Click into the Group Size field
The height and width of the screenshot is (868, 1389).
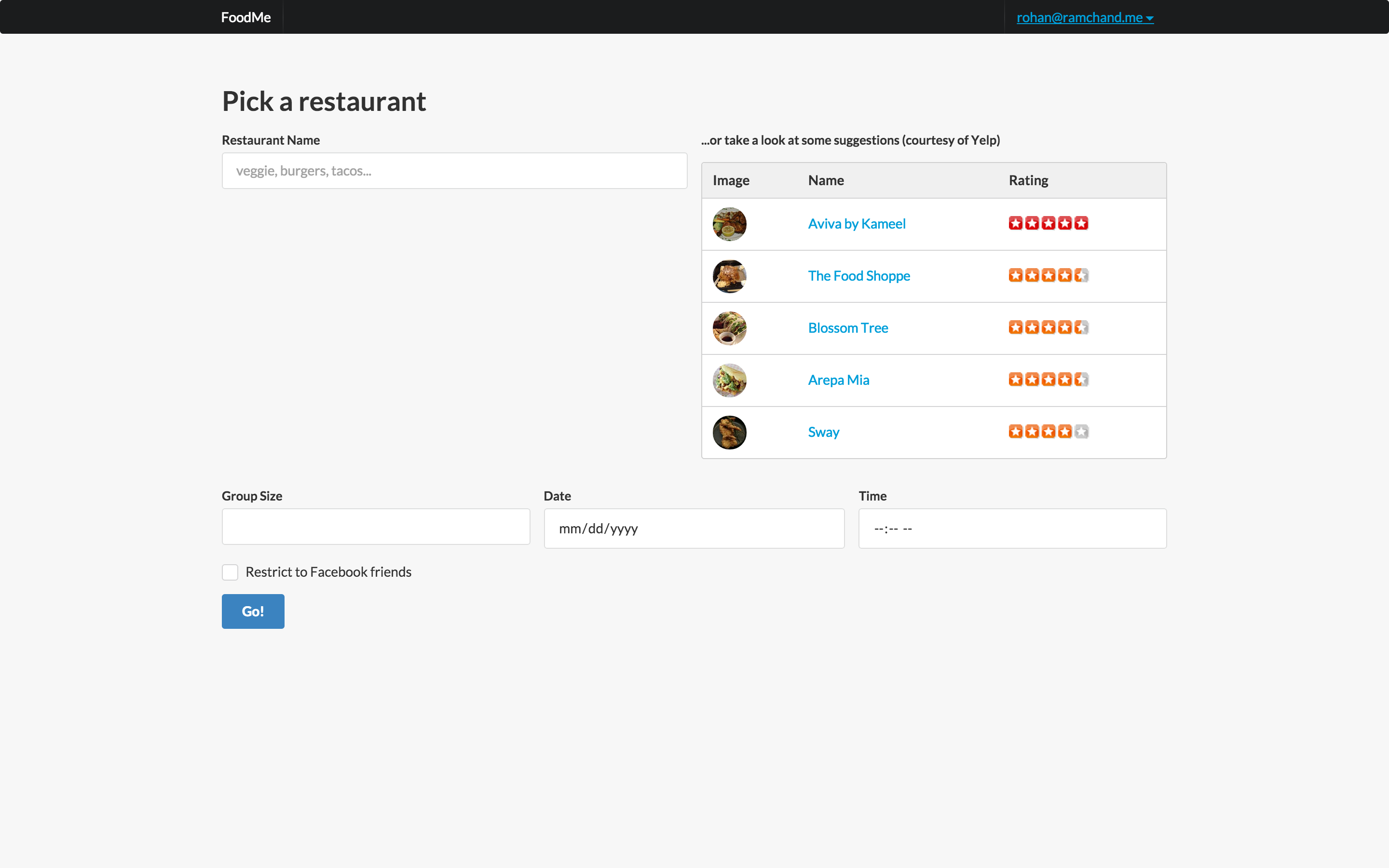click(x=375, y=527)
